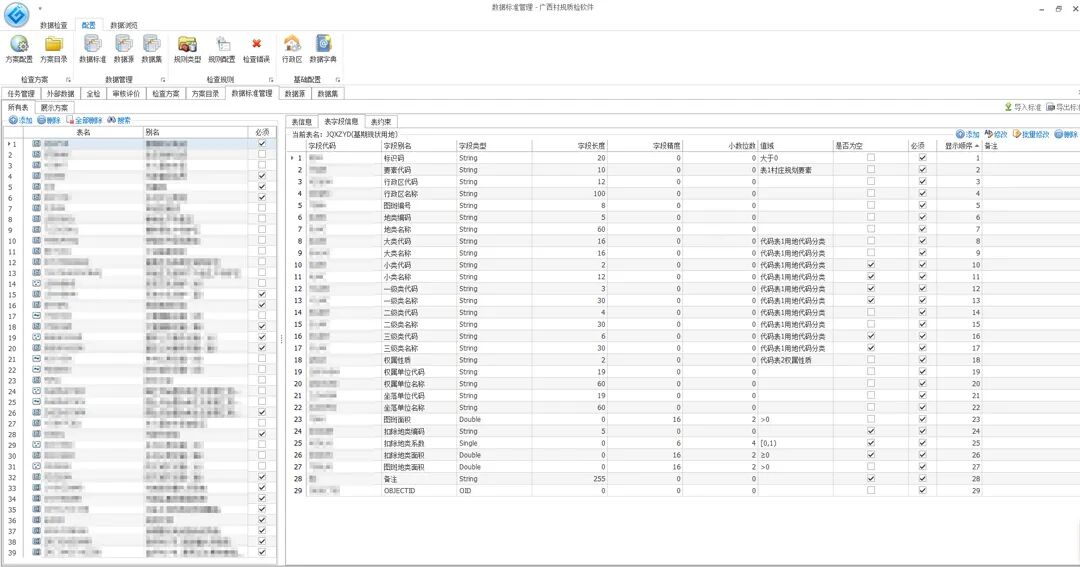This screenshot has height=567, width=1080.
Task: Click 删除 in the field info toolbar
Action: pyautogui.click(x=1066, y=134)
